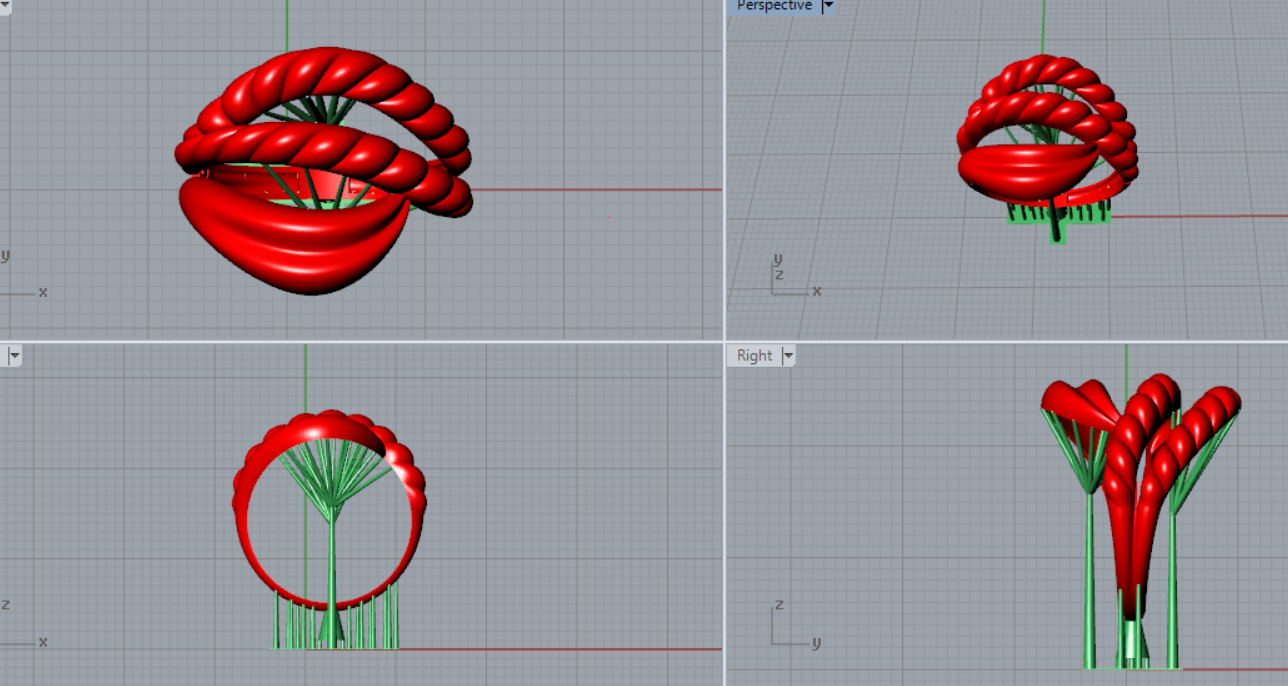Open the Perspective viewport dropdown arrow
The image size is (1288, 686).
[x=827, y=6]
